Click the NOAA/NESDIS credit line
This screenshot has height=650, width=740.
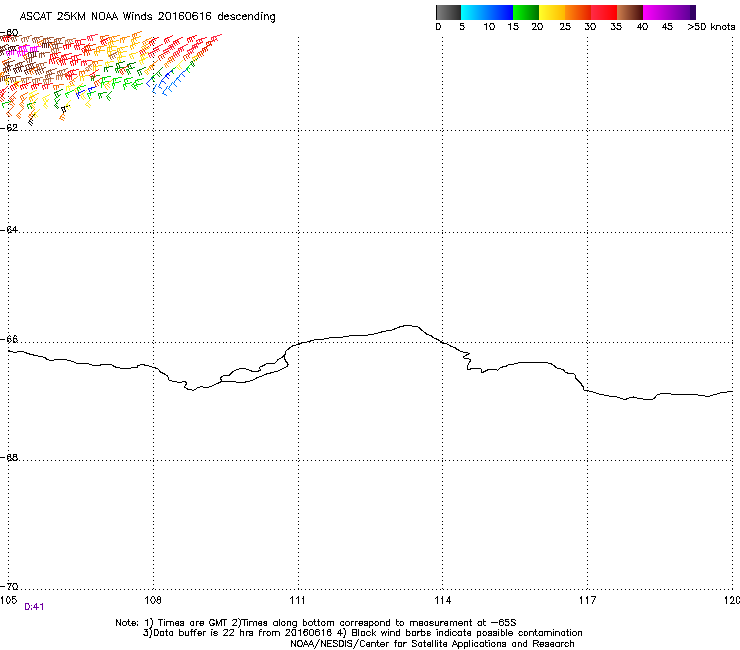(x=432, y=644)
